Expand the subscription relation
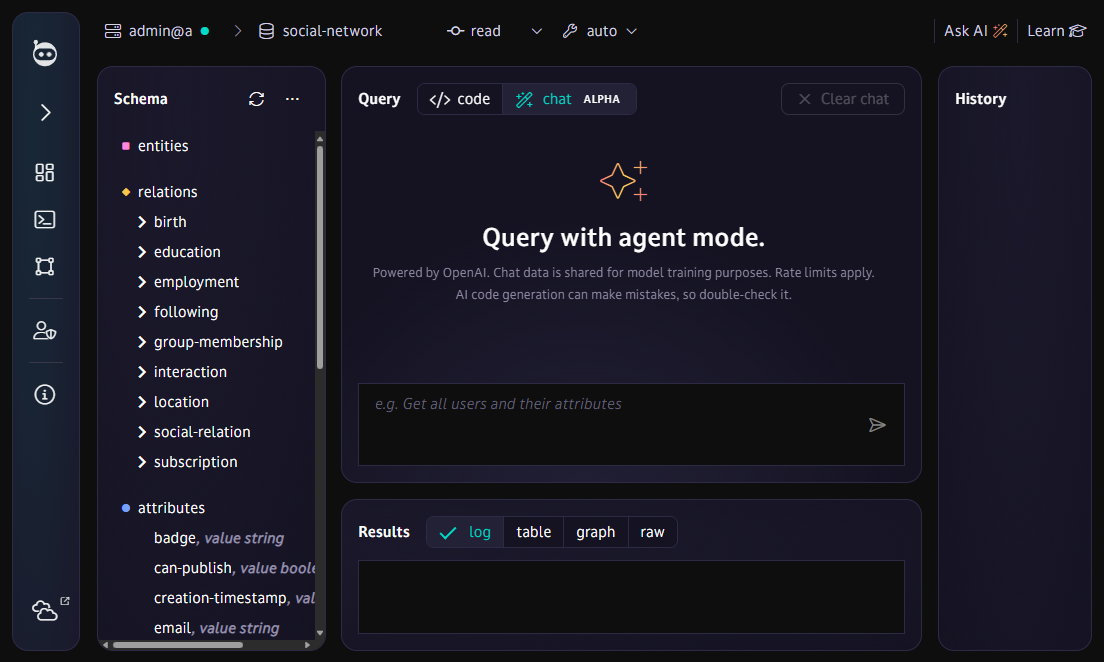The width and height of the screenshot is (1104, 662). [142, 462]
